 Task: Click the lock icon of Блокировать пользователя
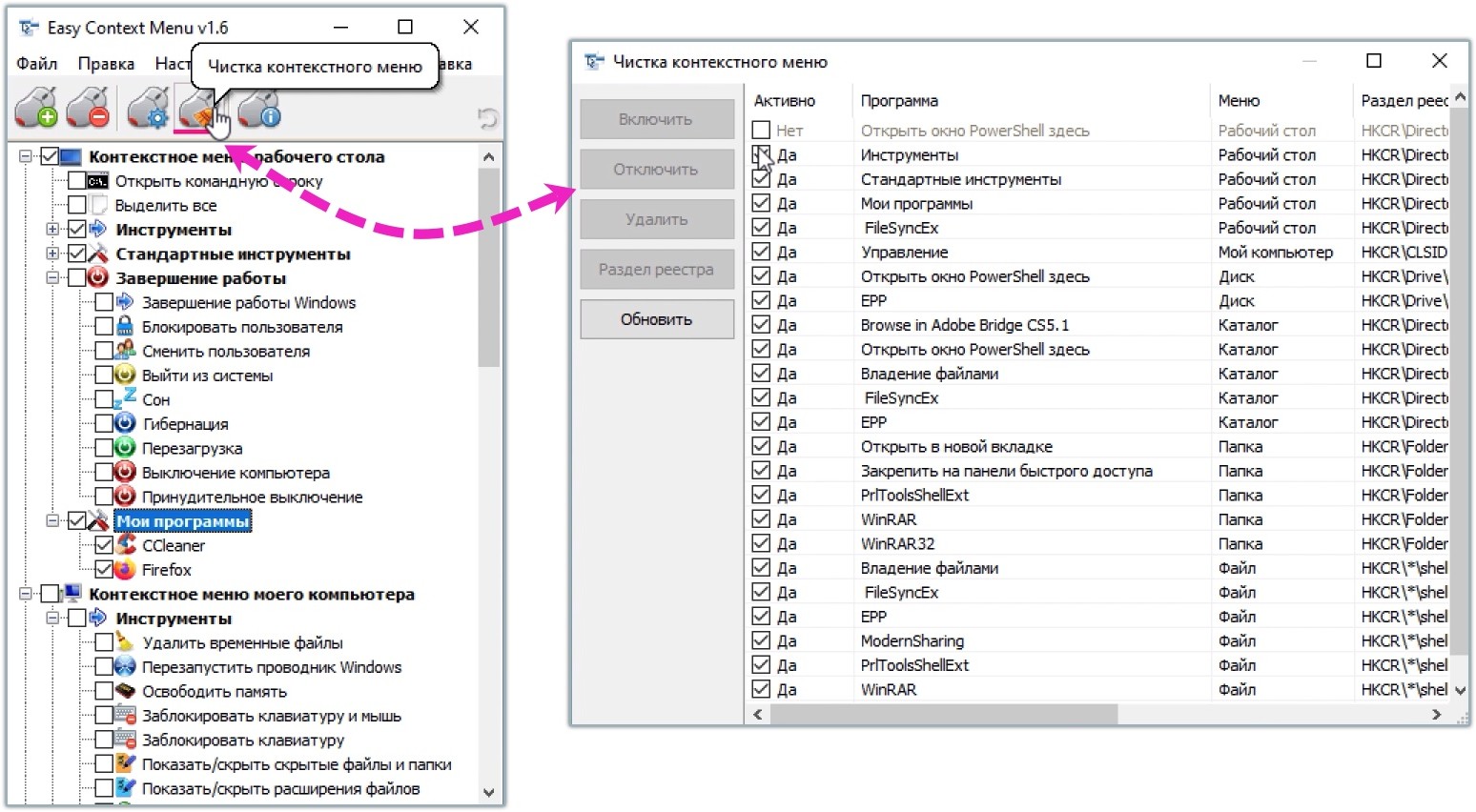click(x=125, y=326)
